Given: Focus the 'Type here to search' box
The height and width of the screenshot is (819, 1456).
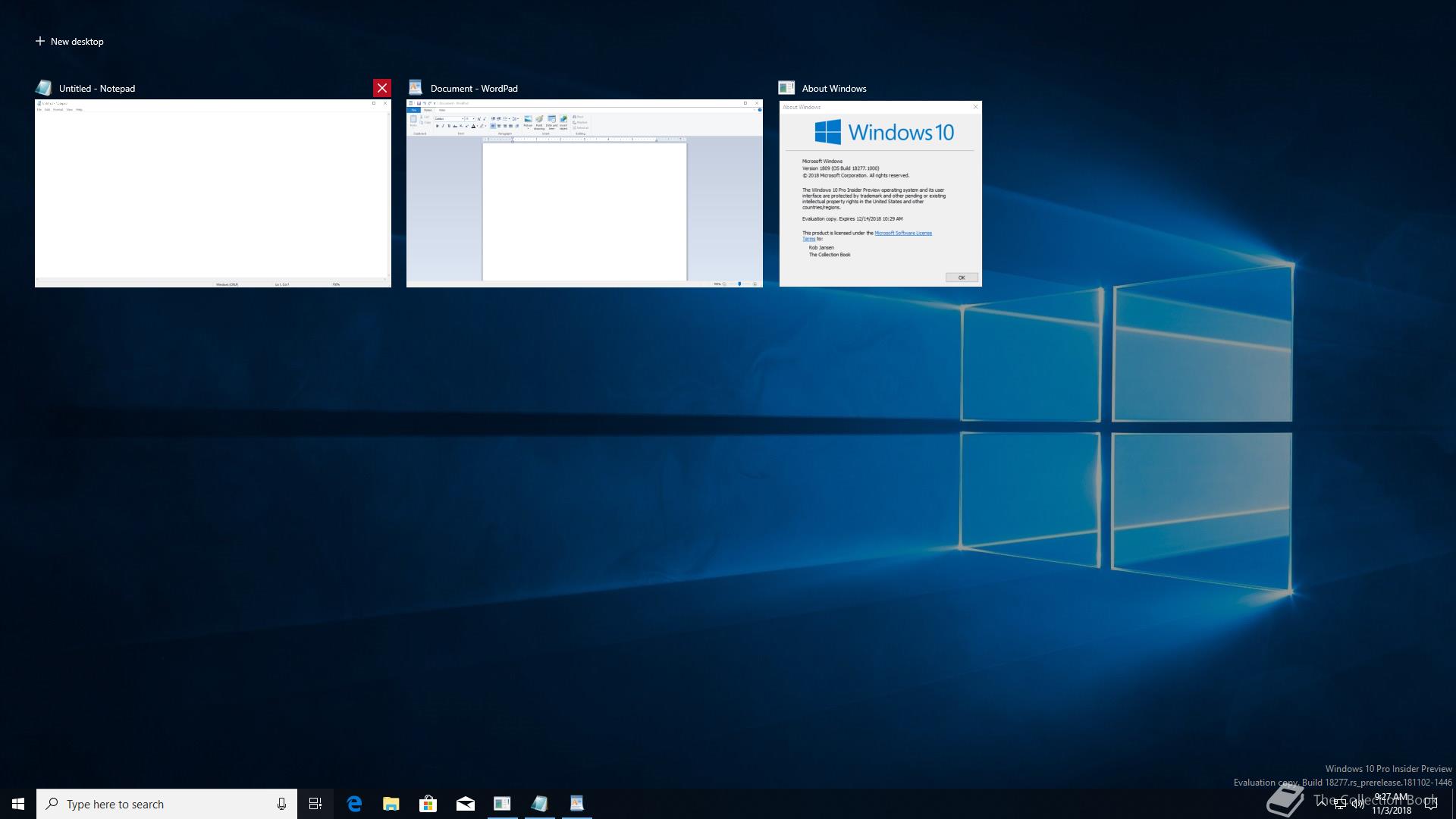Looking at the screenshot, I should point(167,804).
